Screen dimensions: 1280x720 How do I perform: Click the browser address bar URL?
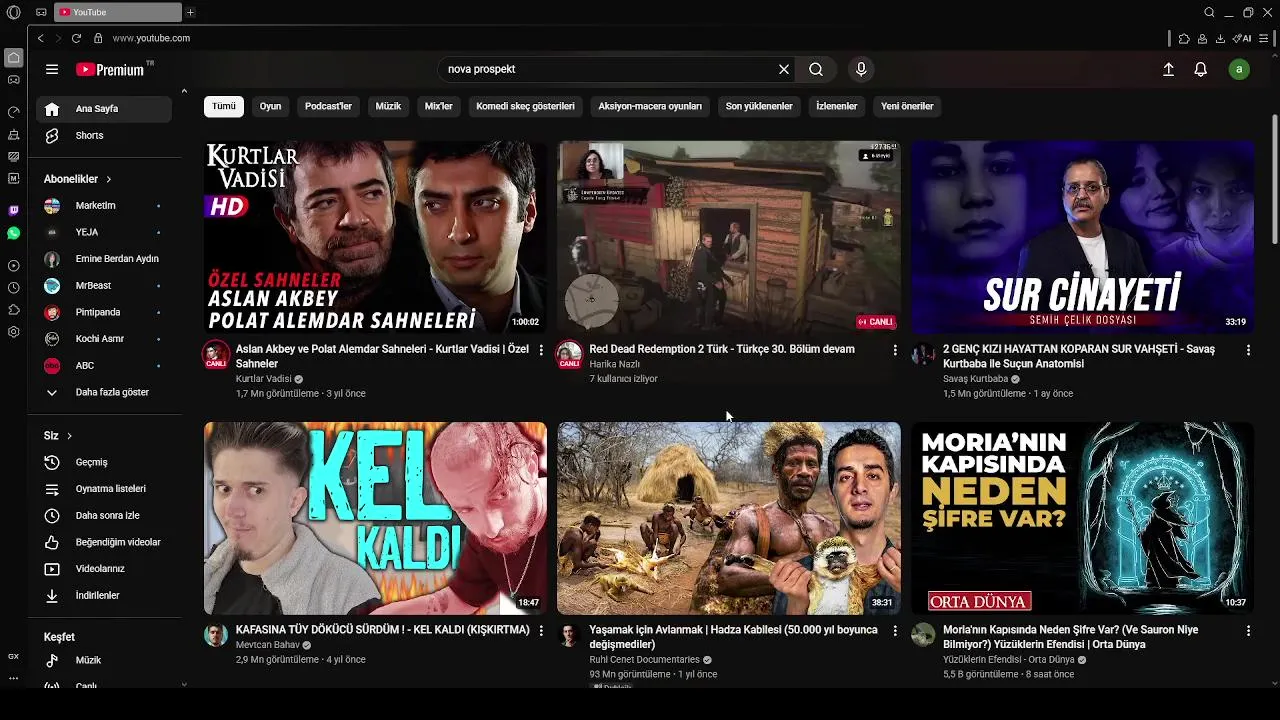[151, 38]
